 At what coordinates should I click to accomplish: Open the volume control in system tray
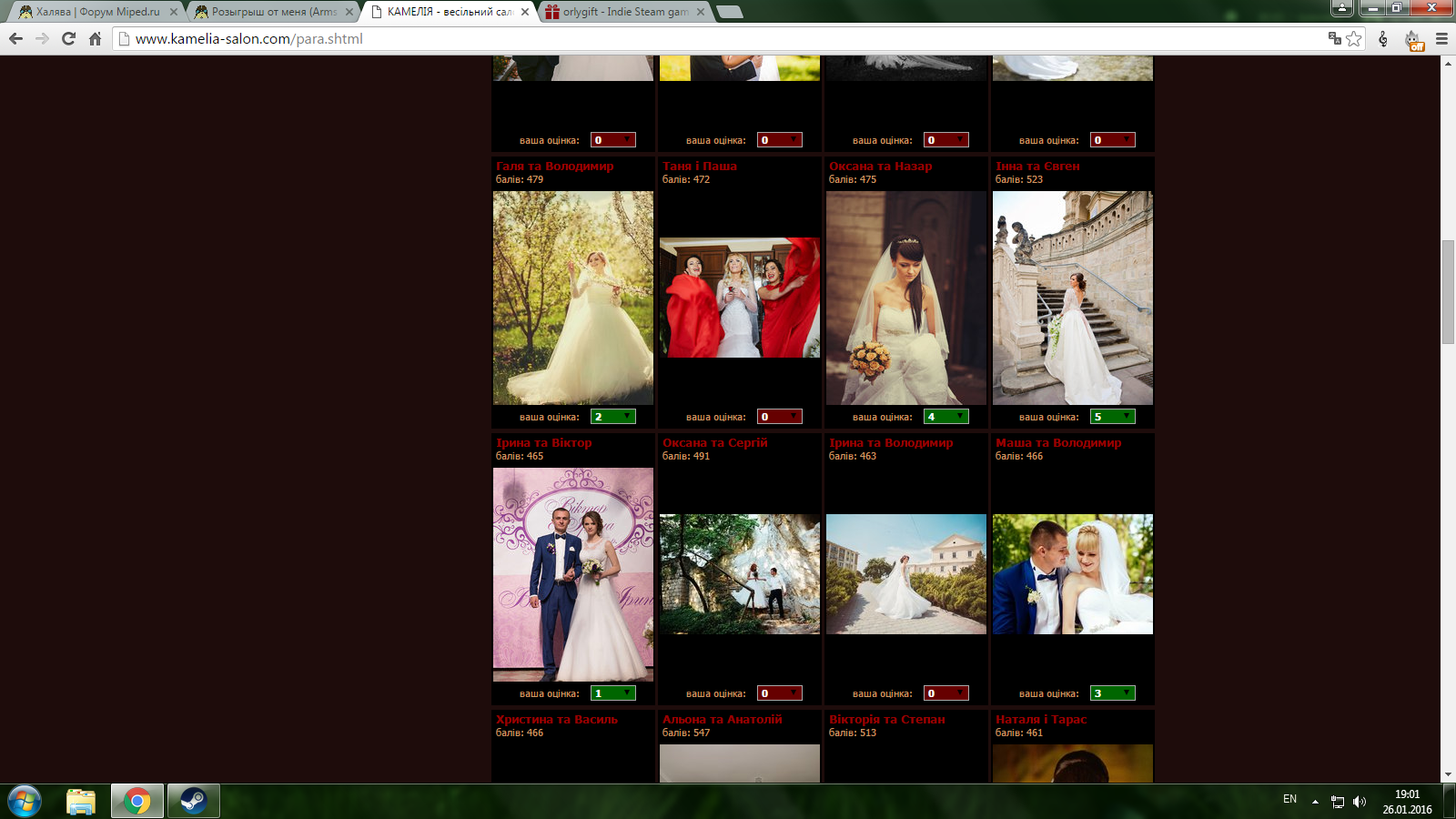click(x=1360, y=802)
